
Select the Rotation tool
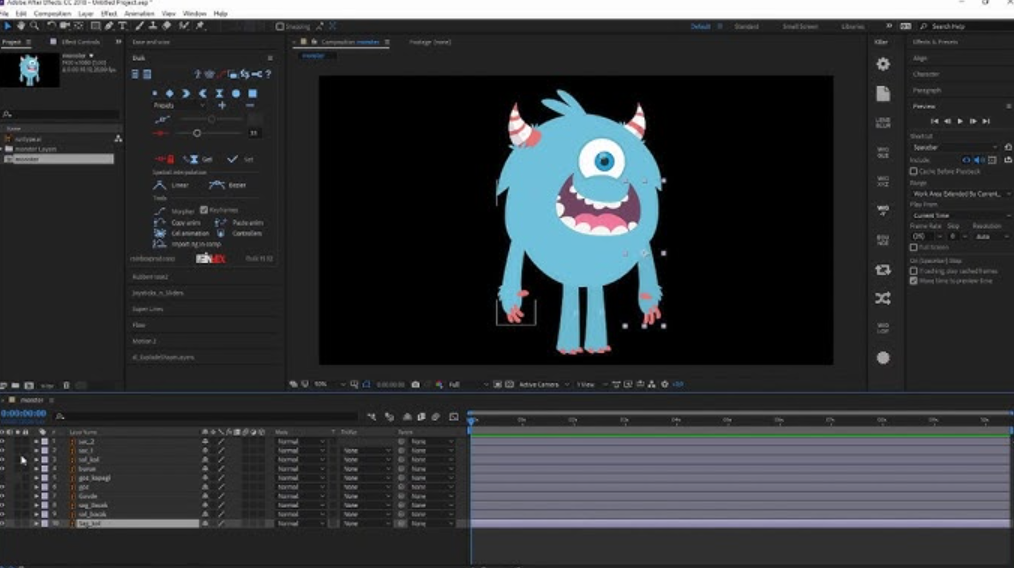50,26
